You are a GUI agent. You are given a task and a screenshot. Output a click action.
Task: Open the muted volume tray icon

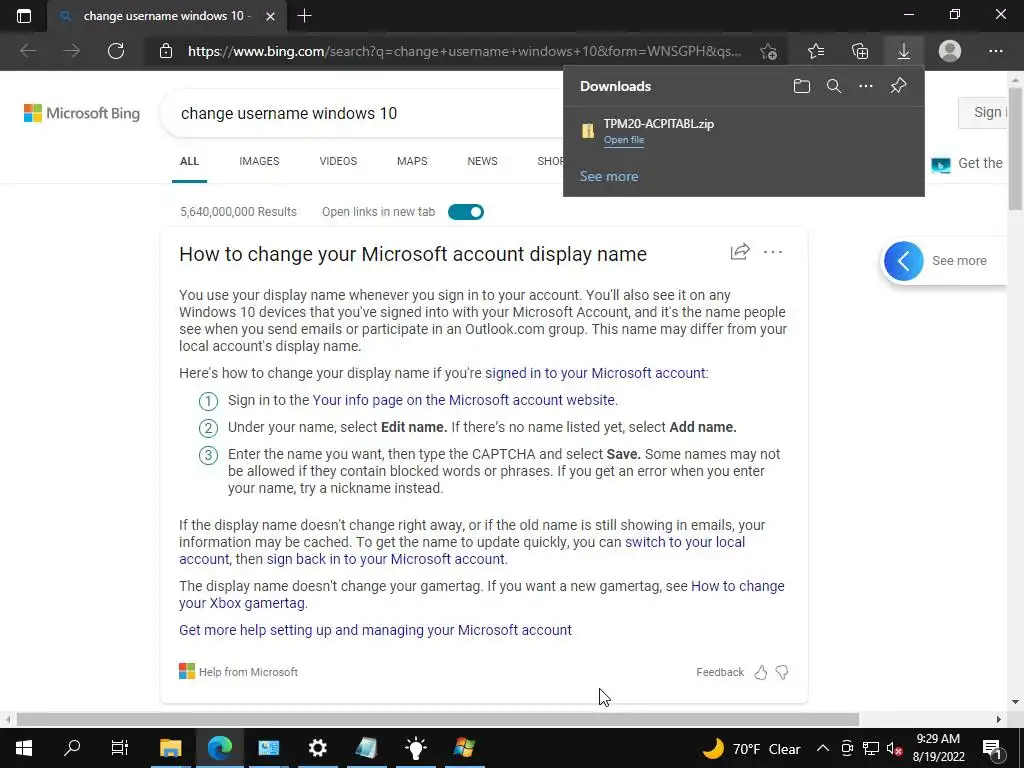click(894, 748)
